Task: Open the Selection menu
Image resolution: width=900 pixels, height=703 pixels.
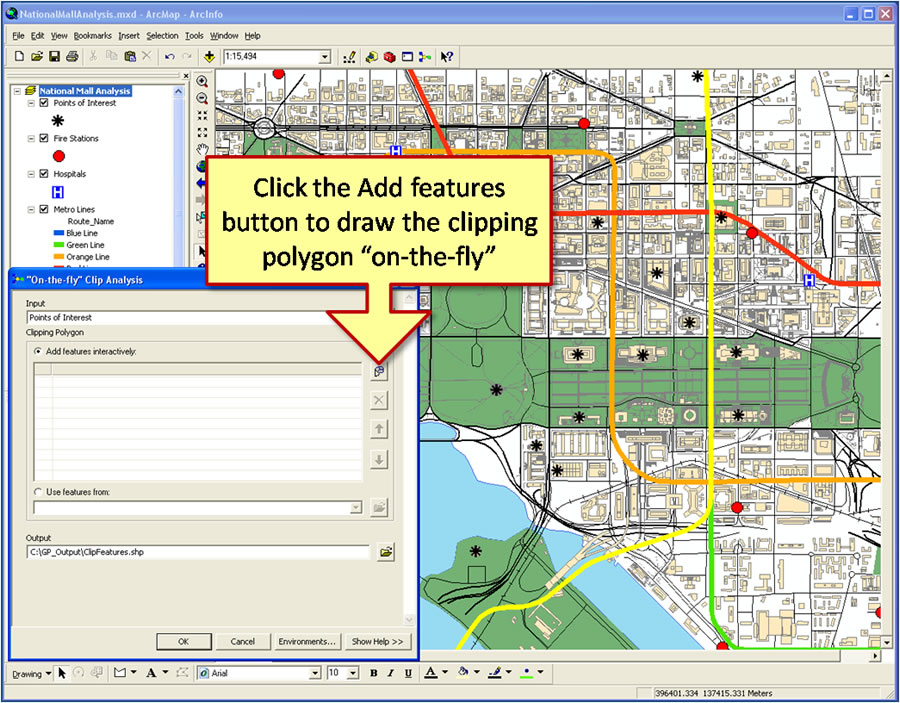Action: click(162, 36)
